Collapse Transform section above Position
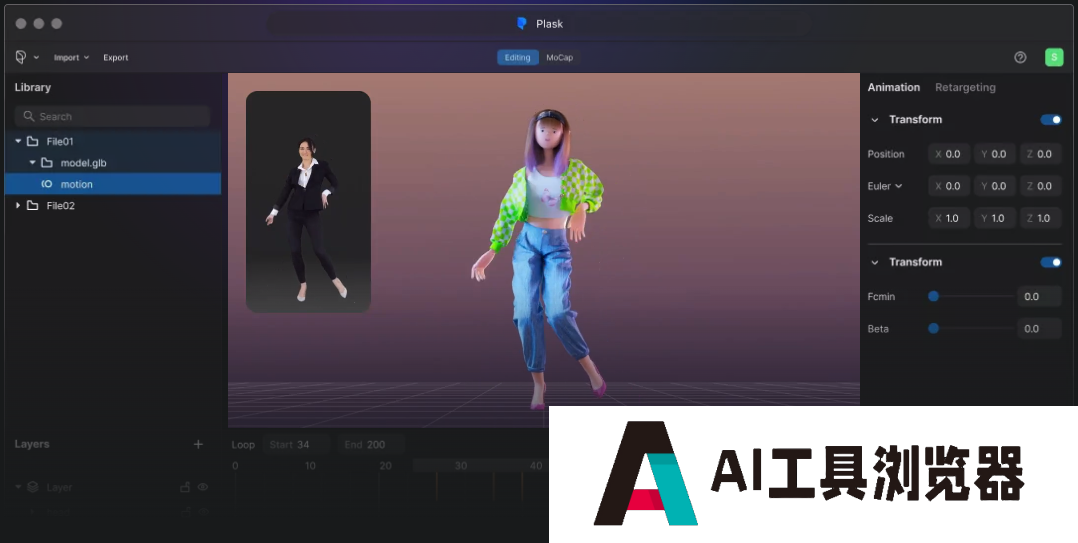The image size is (1078, 543). pos(874,120)
